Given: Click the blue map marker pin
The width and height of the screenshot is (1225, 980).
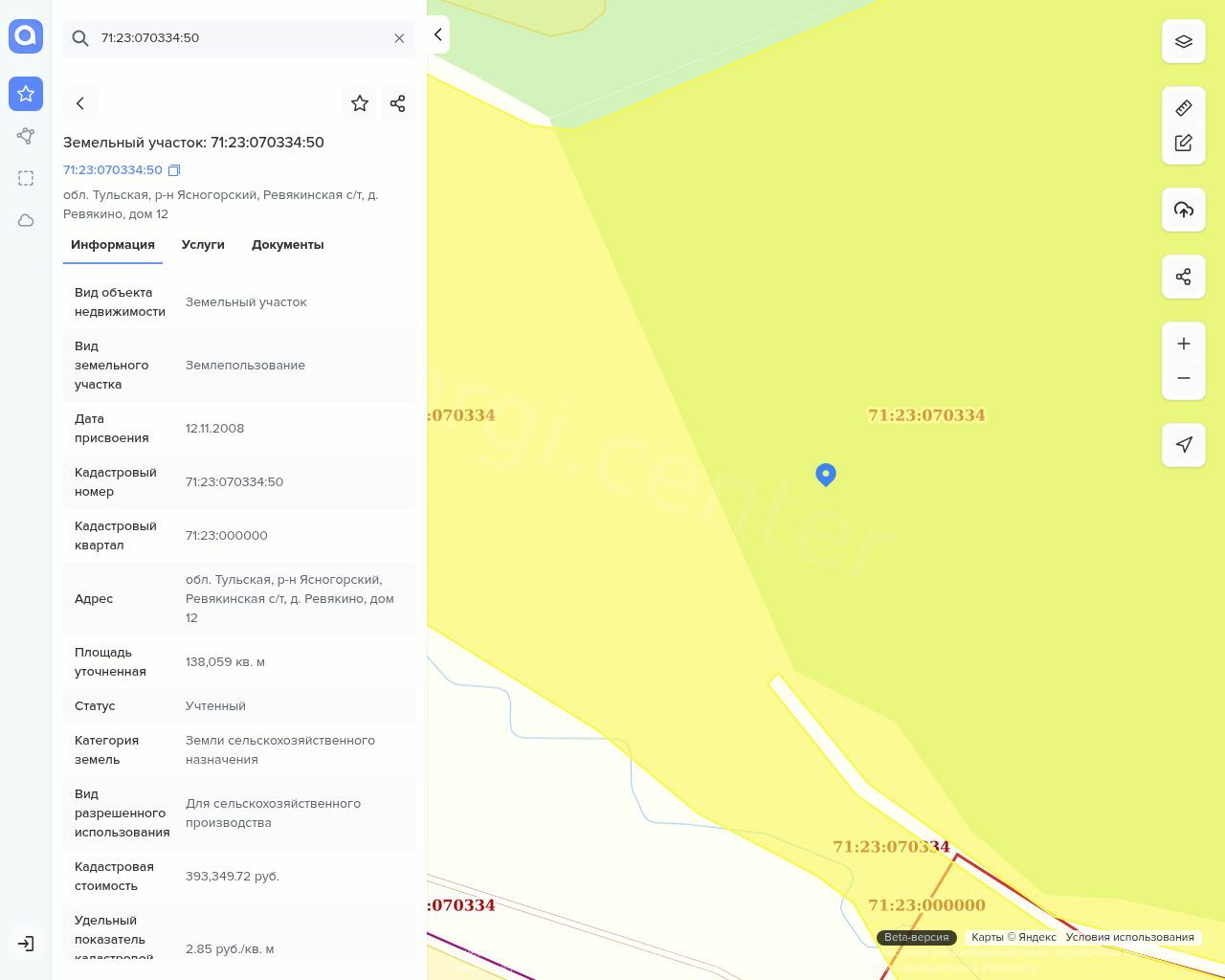Looking at the screenshot, I should 826,474.
